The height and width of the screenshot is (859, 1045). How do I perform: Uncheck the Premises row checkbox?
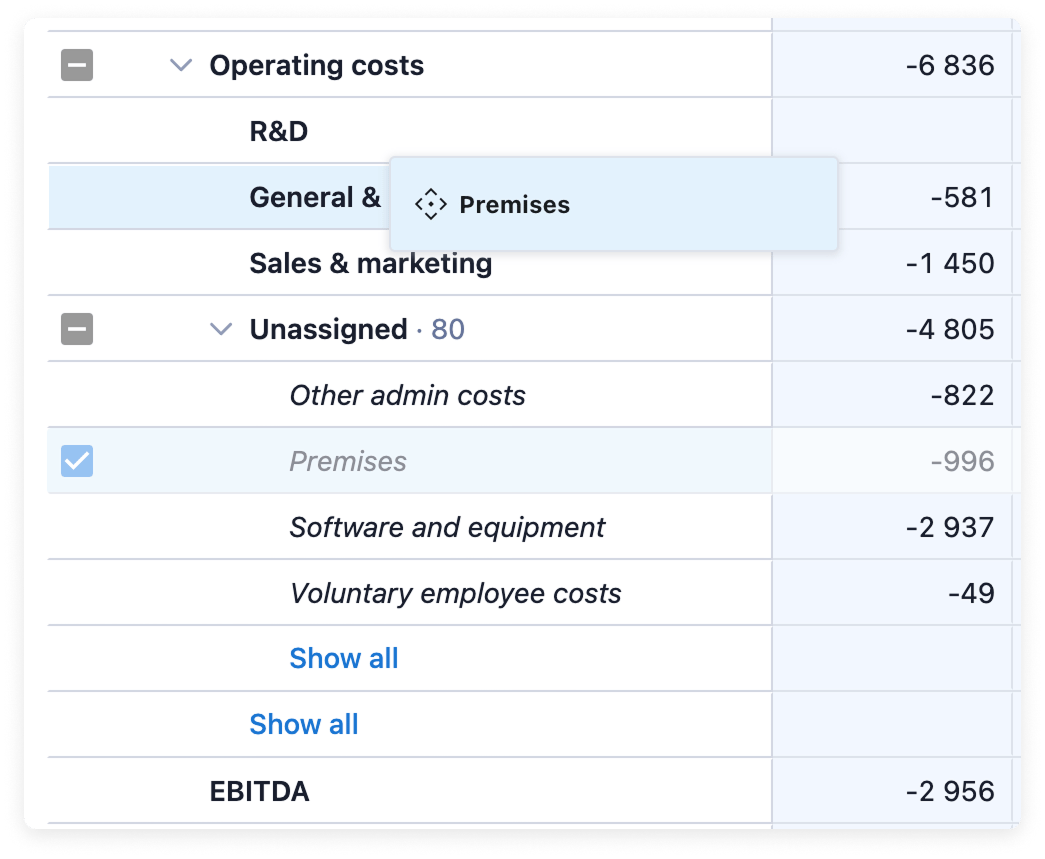coord(77,461)
